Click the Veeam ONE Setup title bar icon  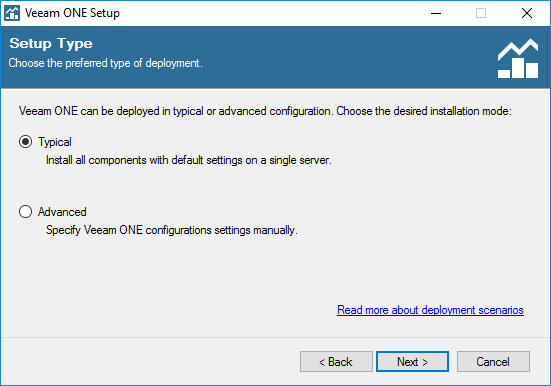click(12, 13)
